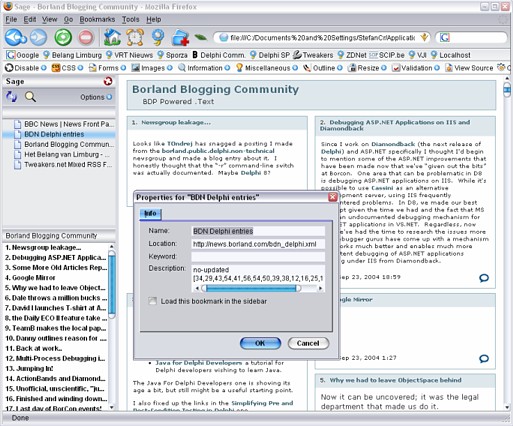Image resolution: width=513 pixels, height=426 pixels.
Task: Click the yellow arrow in the address bar
Action: click(424, 37)
